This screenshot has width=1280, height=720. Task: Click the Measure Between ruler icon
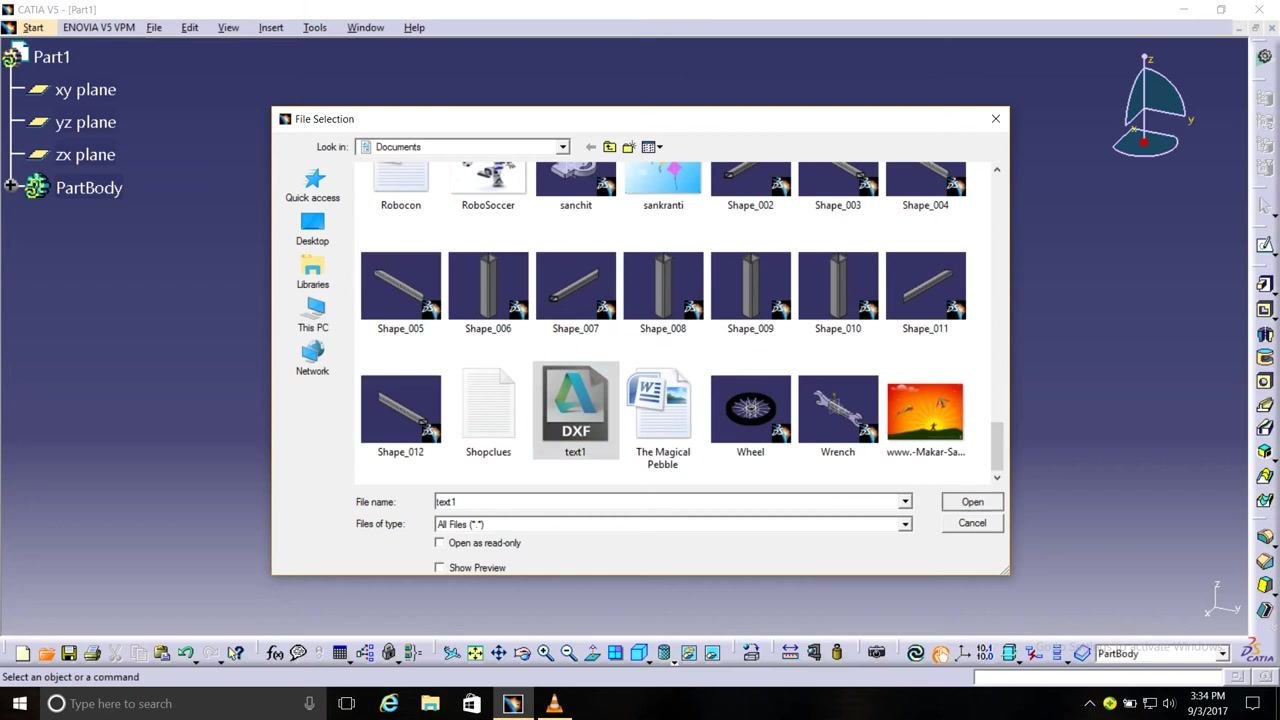point(790,653)
